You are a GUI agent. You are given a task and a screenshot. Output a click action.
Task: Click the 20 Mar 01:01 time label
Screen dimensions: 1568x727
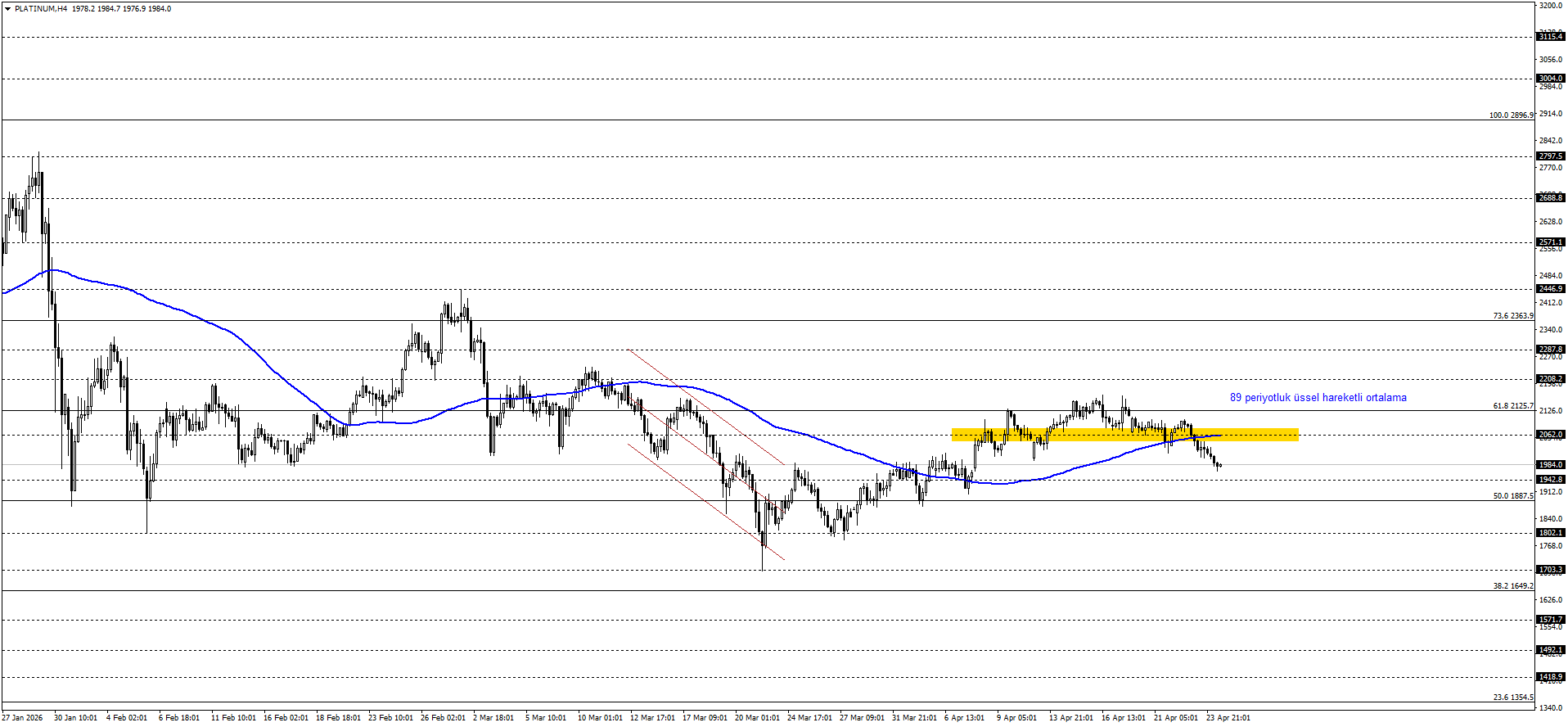tap(757, 718)
